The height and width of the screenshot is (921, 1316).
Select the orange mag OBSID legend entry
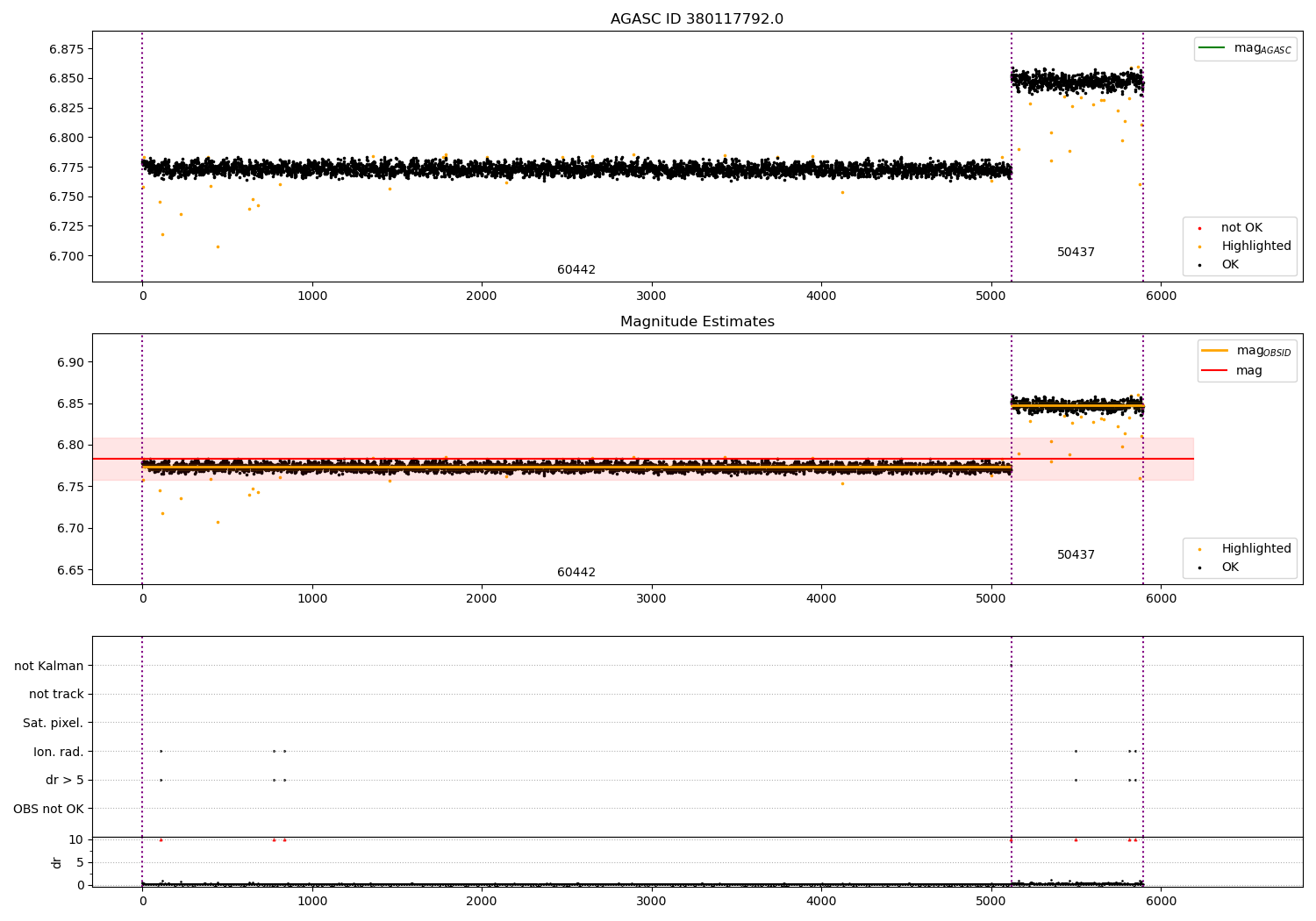click(x=1247, y=351)
